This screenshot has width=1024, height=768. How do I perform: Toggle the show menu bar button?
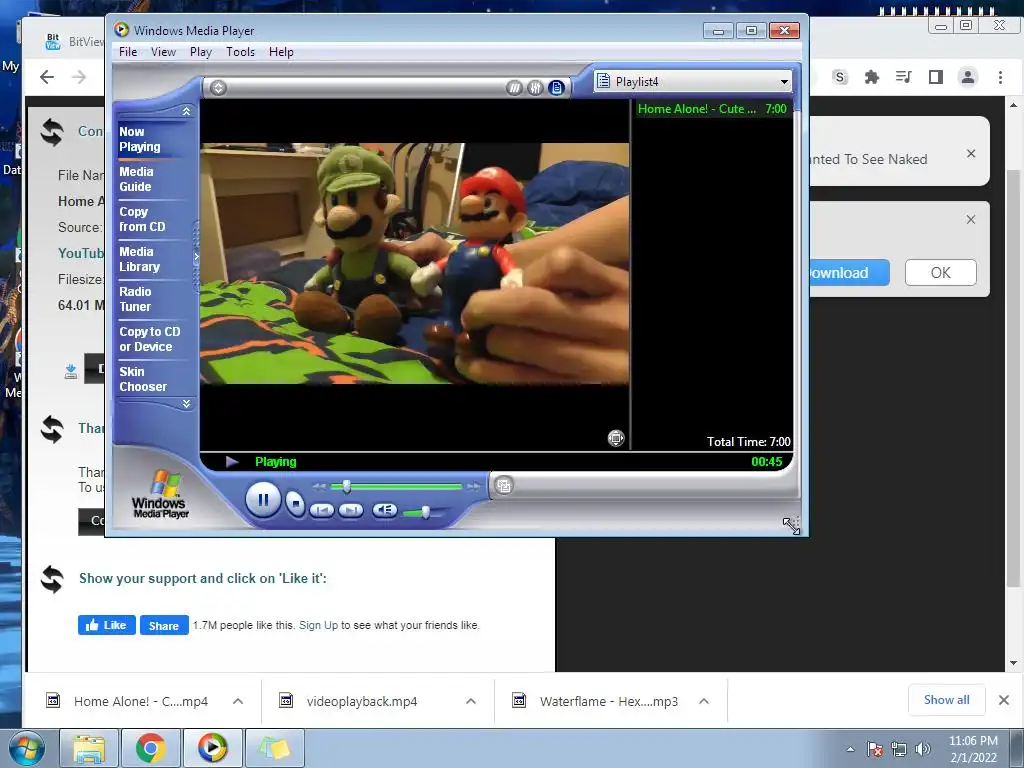(x=218, y=88)
